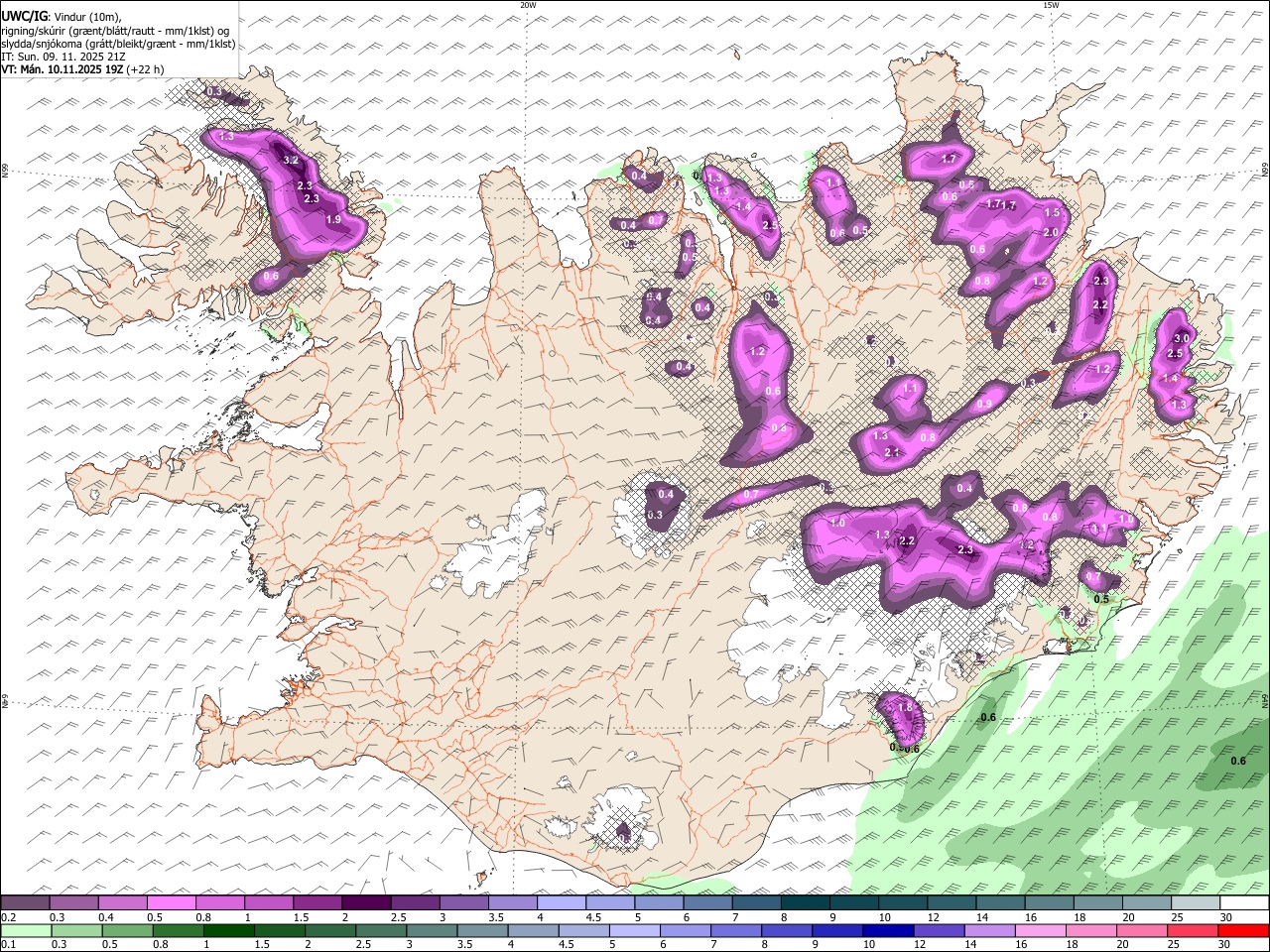
Task: Click the white 30 swatch in the snow scale
Action: pyautogui.click(x=1244, y=902)
